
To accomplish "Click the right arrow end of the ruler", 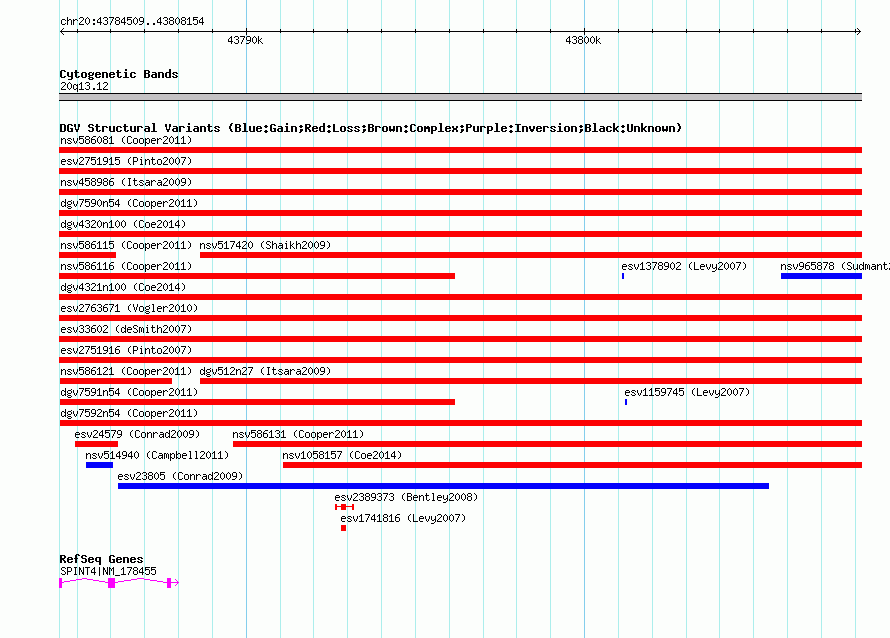I will (858, 31).
